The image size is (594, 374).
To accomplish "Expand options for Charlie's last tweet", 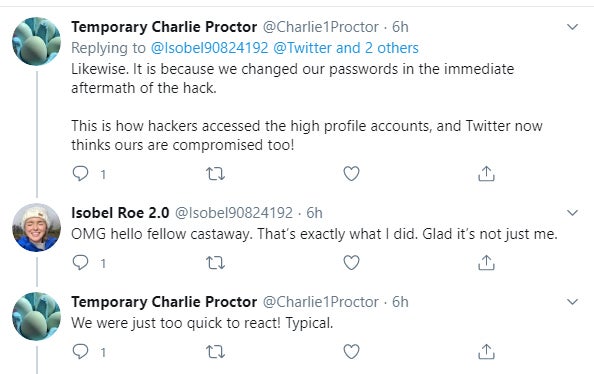I will 572,302.
